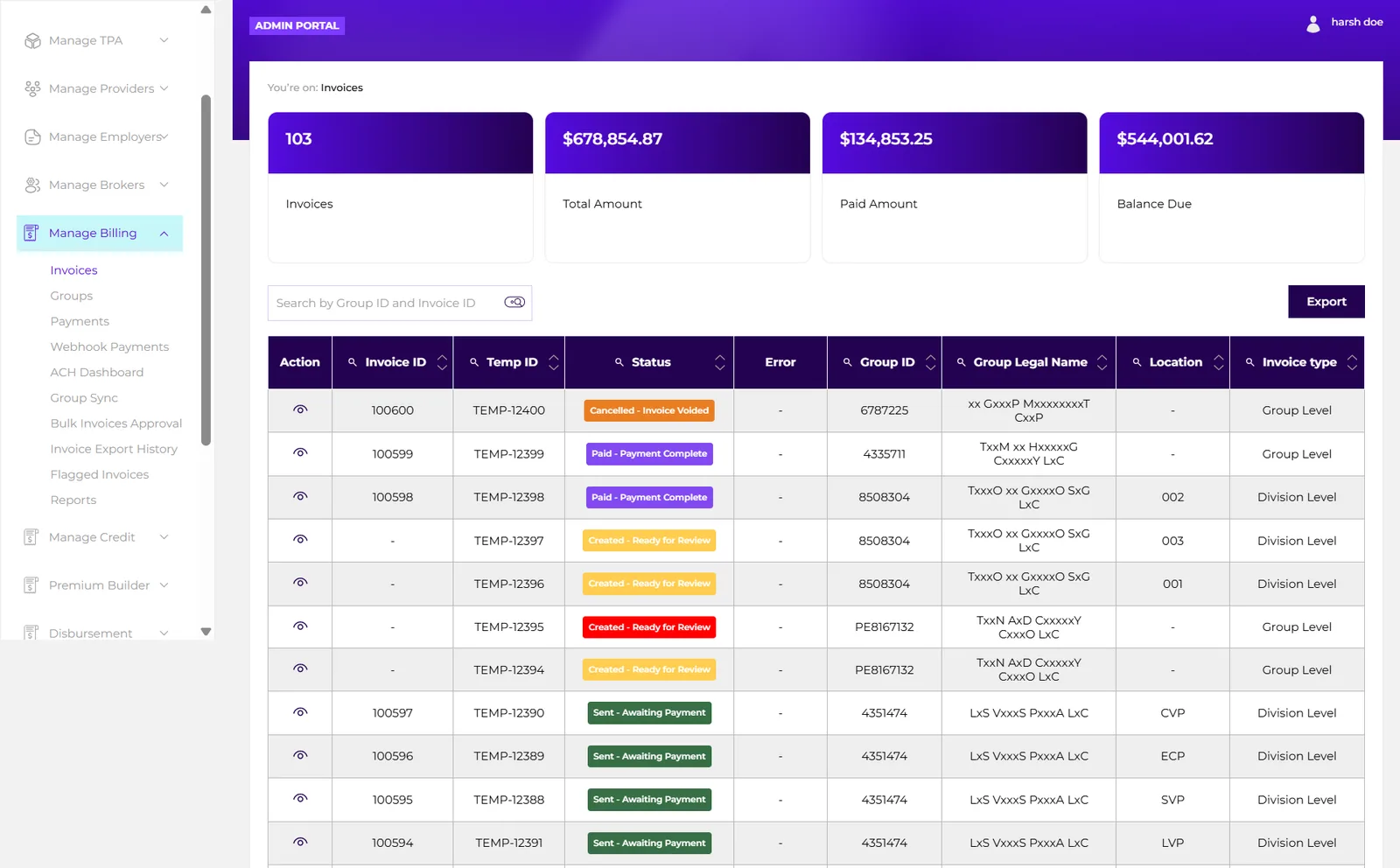Screen dimensions: 1400x868
Task: Open the TEMP-12397 row eye icon
Action: tap(300, 539)
